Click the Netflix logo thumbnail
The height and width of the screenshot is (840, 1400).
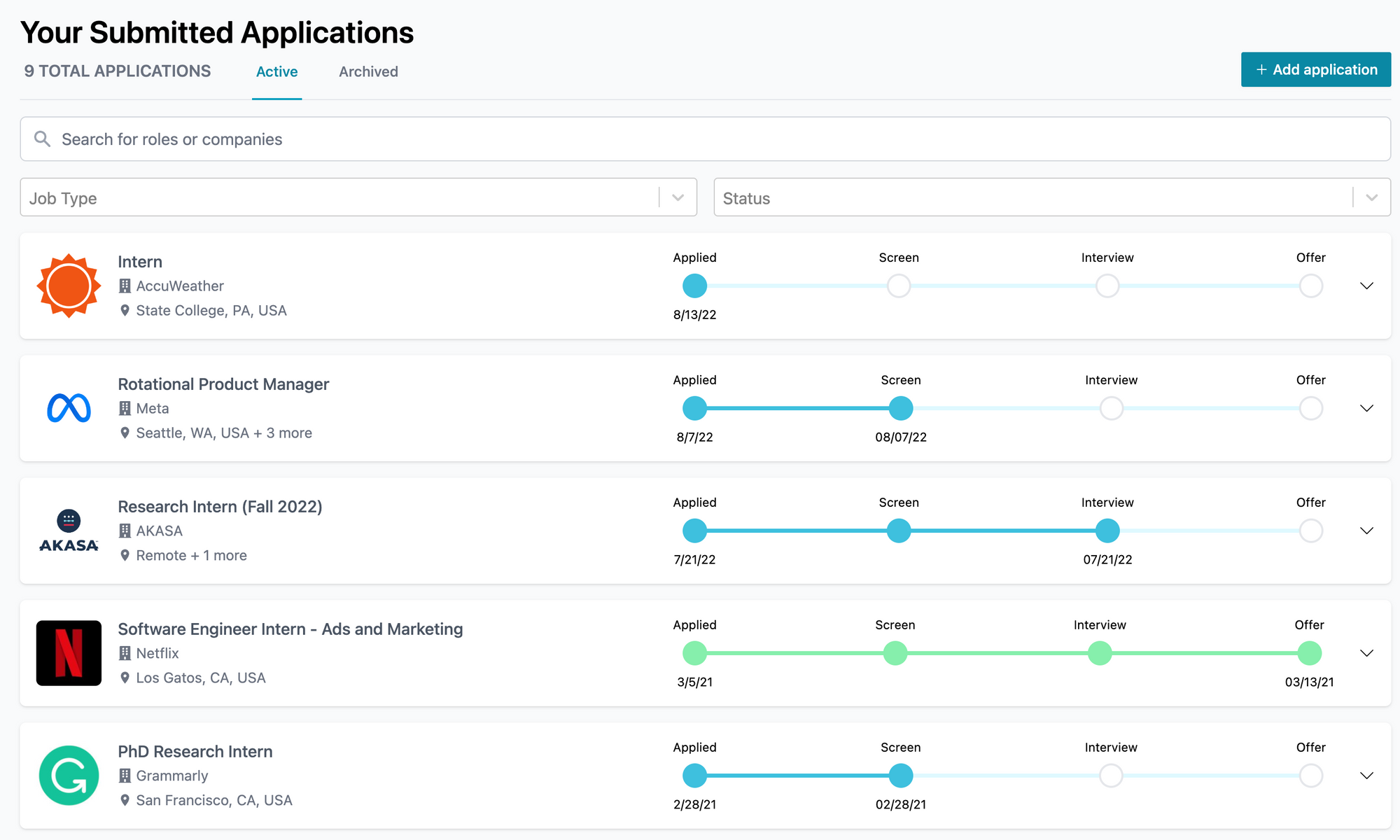click(x=68, y=653)
